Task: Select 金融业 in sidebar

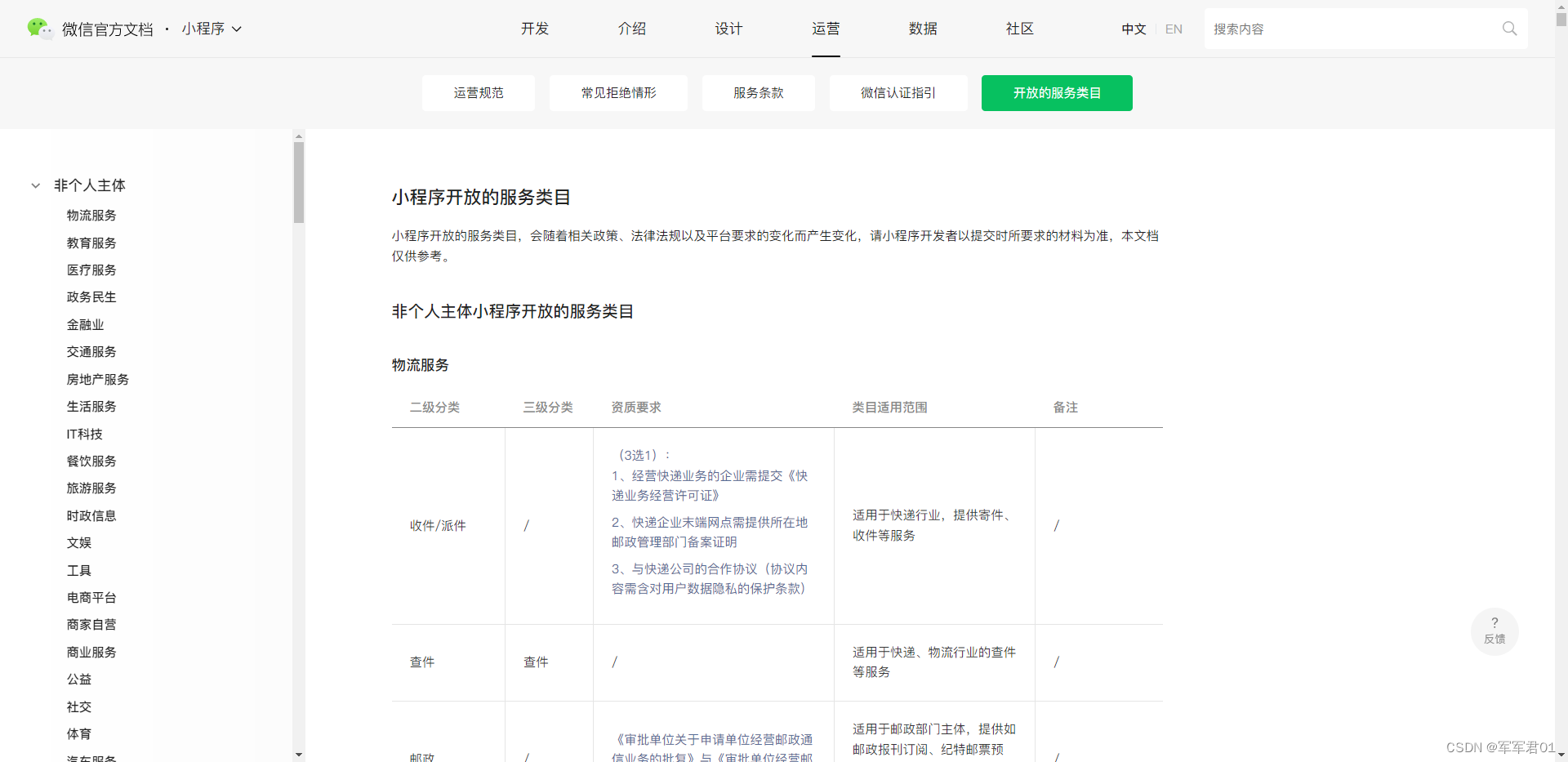Action: click(86, 325)
